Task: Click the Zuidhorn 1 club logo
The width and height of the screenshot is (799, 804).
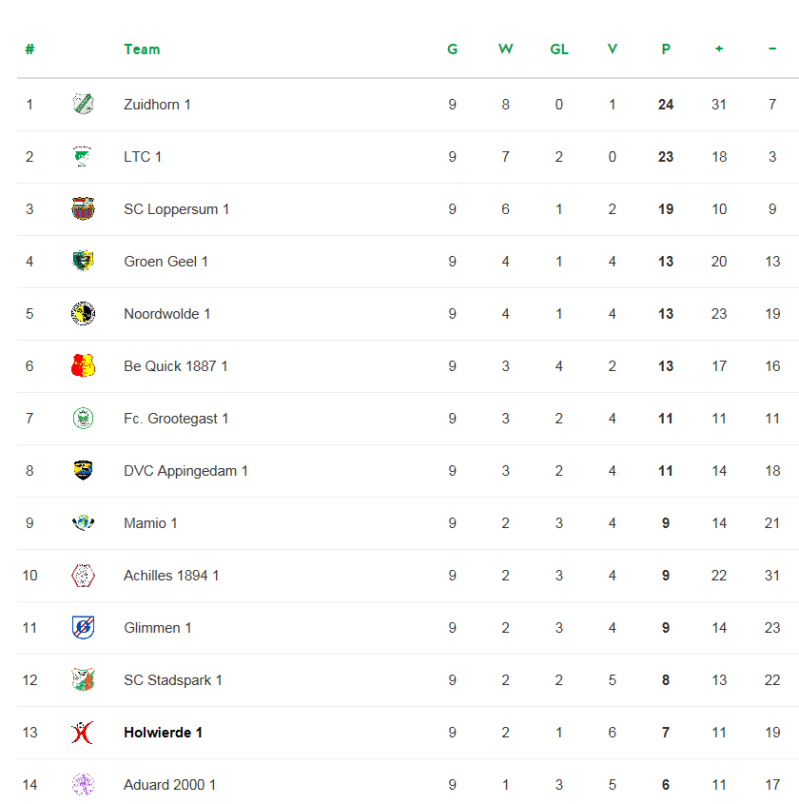Action: [x=83, y=104]
